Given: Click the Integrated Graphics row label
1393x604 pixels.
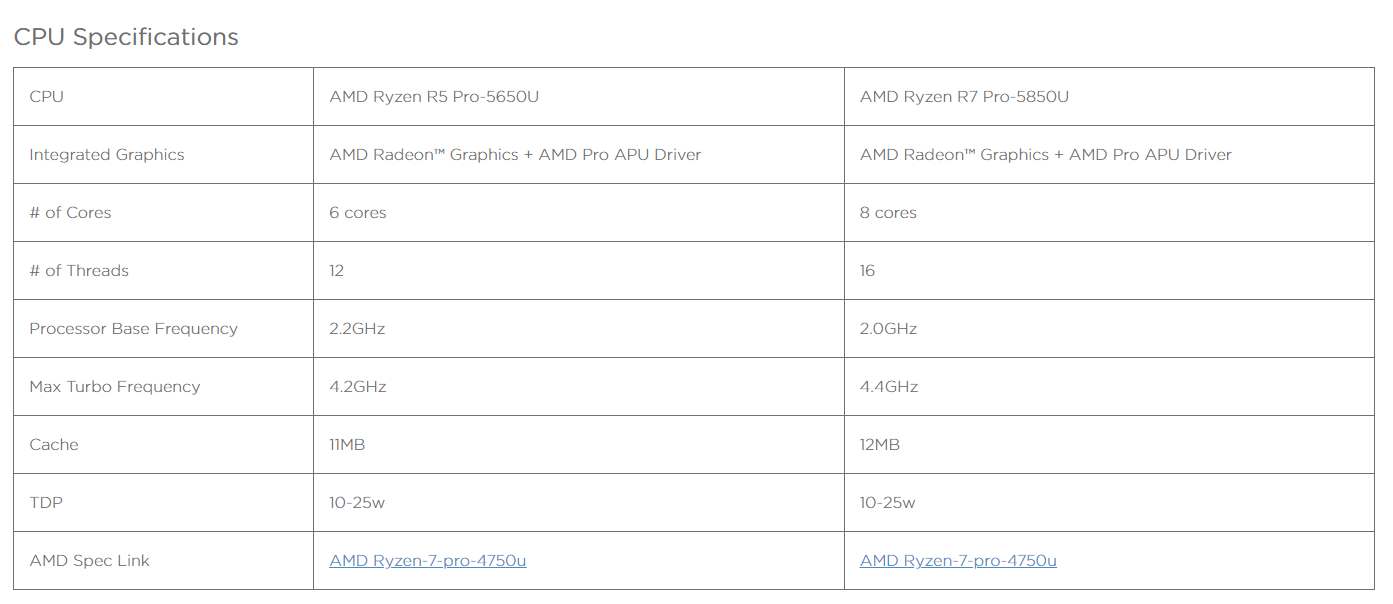Looking at the screenshot, I should (x=107, y=155).
